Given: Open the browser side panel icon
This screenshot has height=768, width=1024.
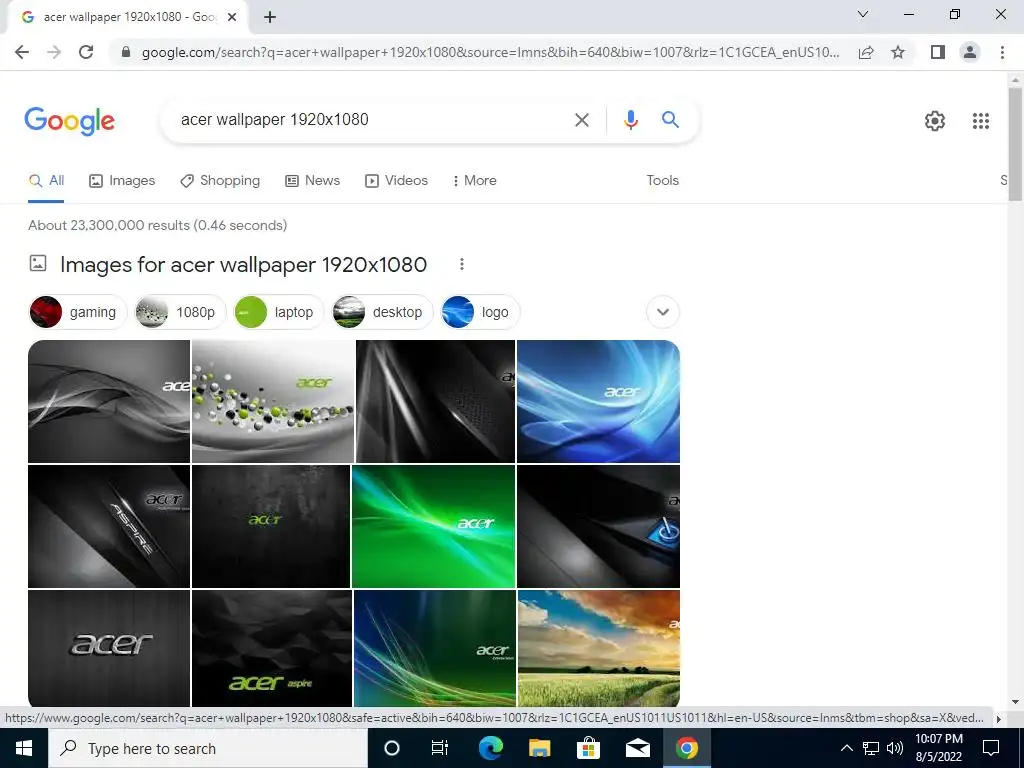Looking at the screenshot, I should point(938,52).
